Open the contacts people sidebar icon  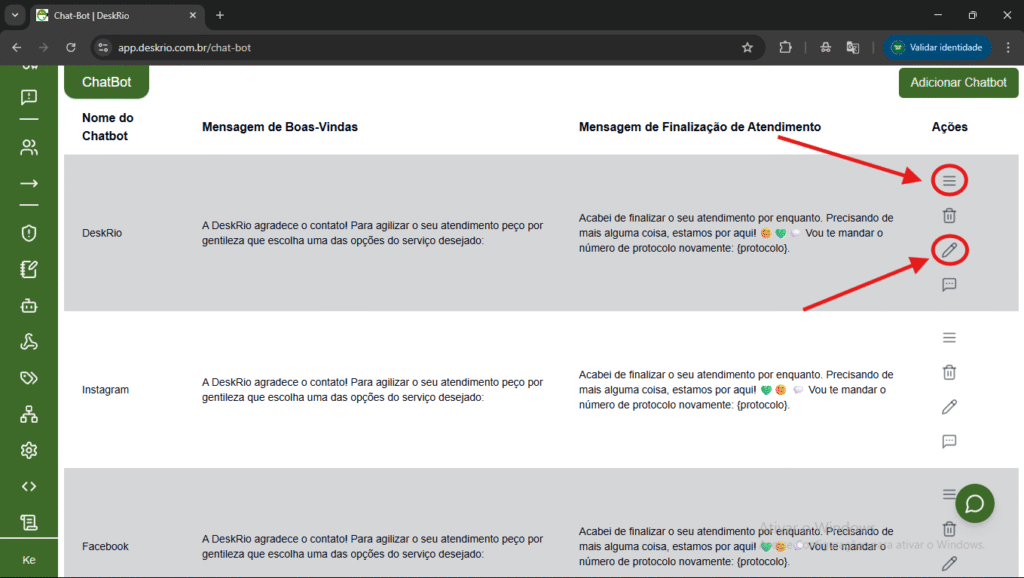29,148
